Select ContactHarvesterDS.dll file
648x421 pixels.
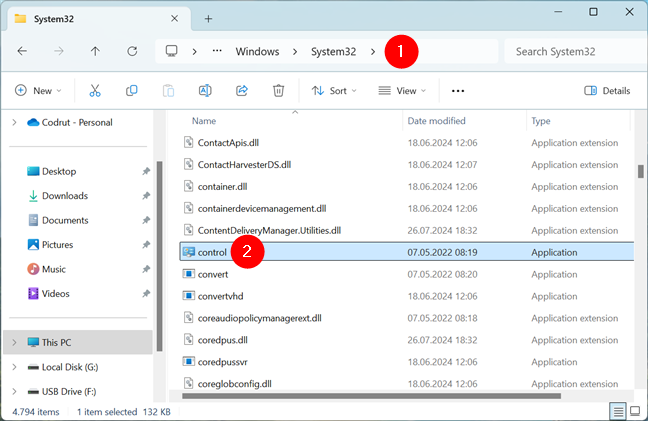244,164
